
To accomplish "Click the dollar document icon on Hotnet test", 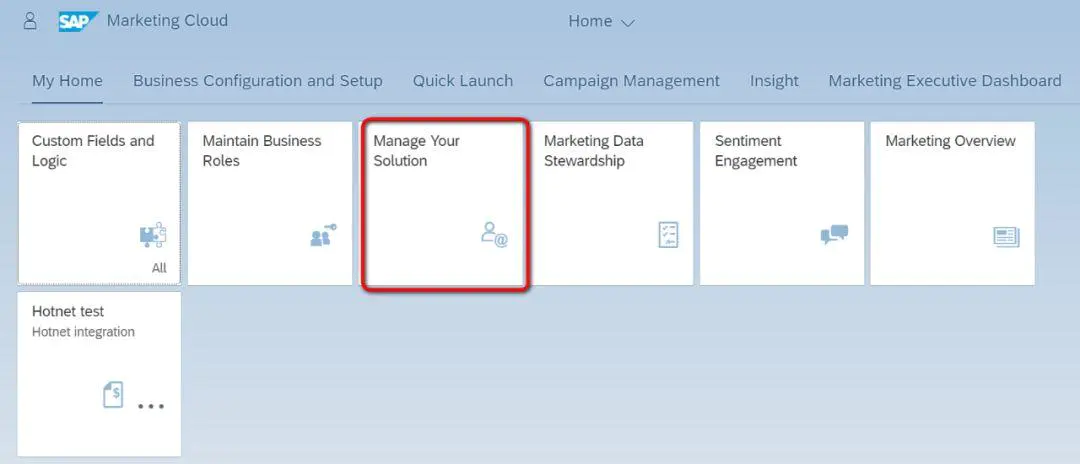I will [x=113, y=395].
